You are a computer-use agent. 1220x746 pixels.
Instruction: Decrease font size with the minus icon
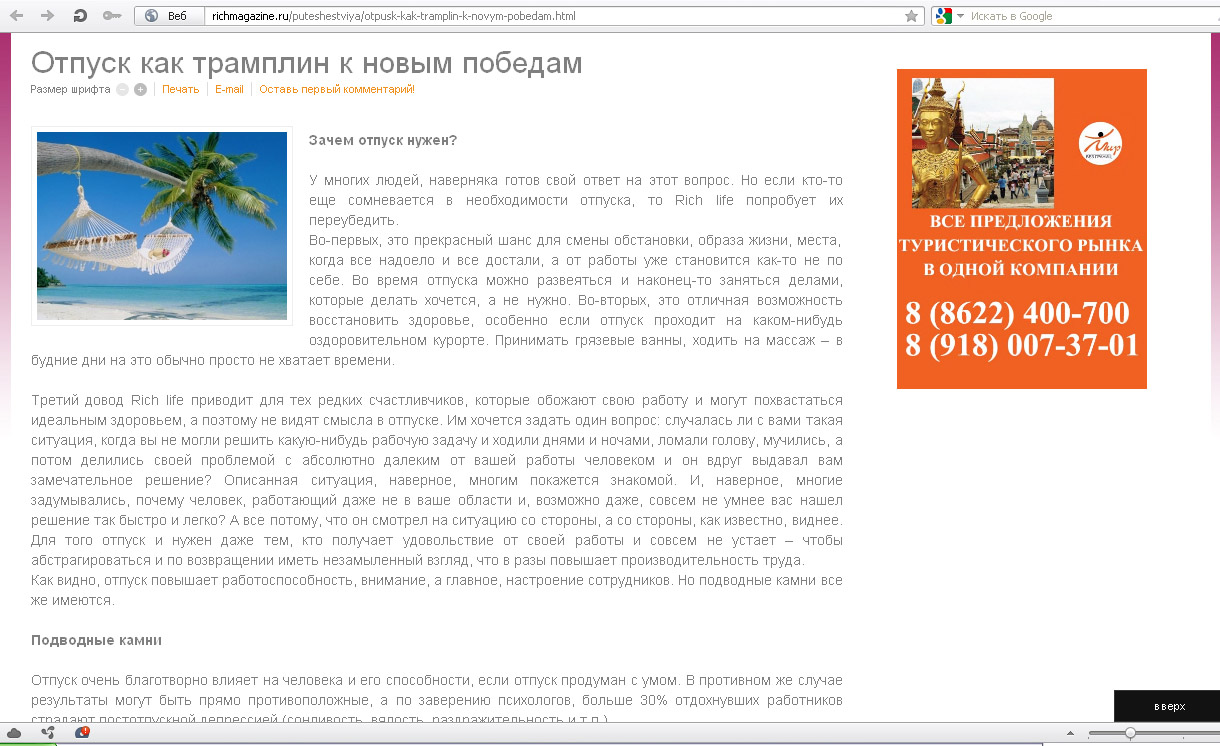pyautogui.click(x=122, y=89)
